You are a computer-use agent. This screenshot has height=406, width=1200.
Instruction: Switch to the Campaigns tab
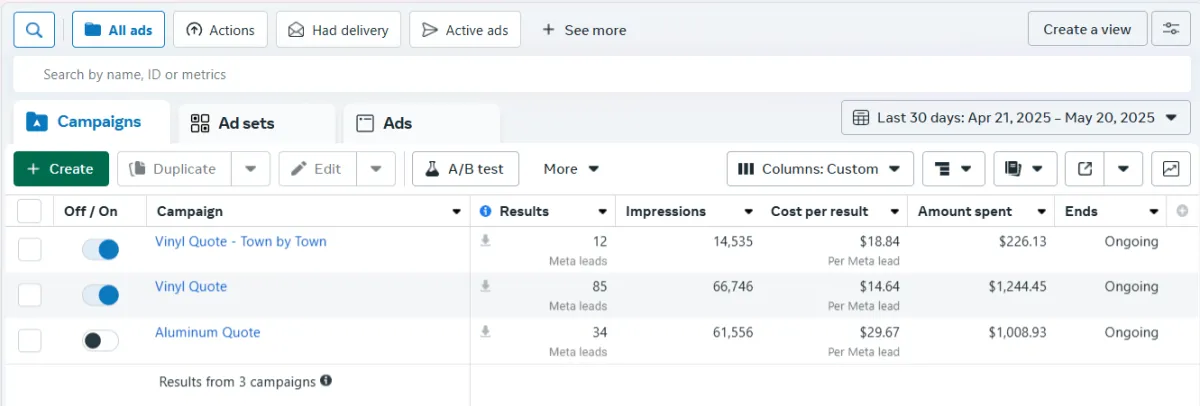pos(92,122)
